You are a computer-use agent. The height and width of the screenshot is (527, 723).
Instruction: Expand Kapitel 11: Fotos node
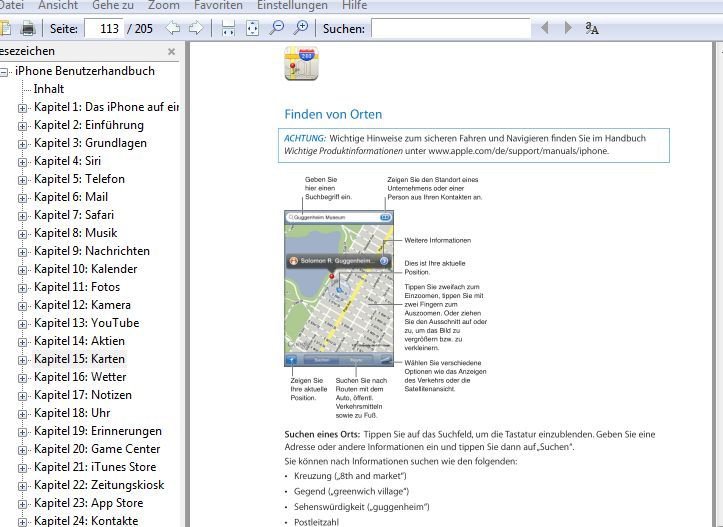[x=22, y=288]
